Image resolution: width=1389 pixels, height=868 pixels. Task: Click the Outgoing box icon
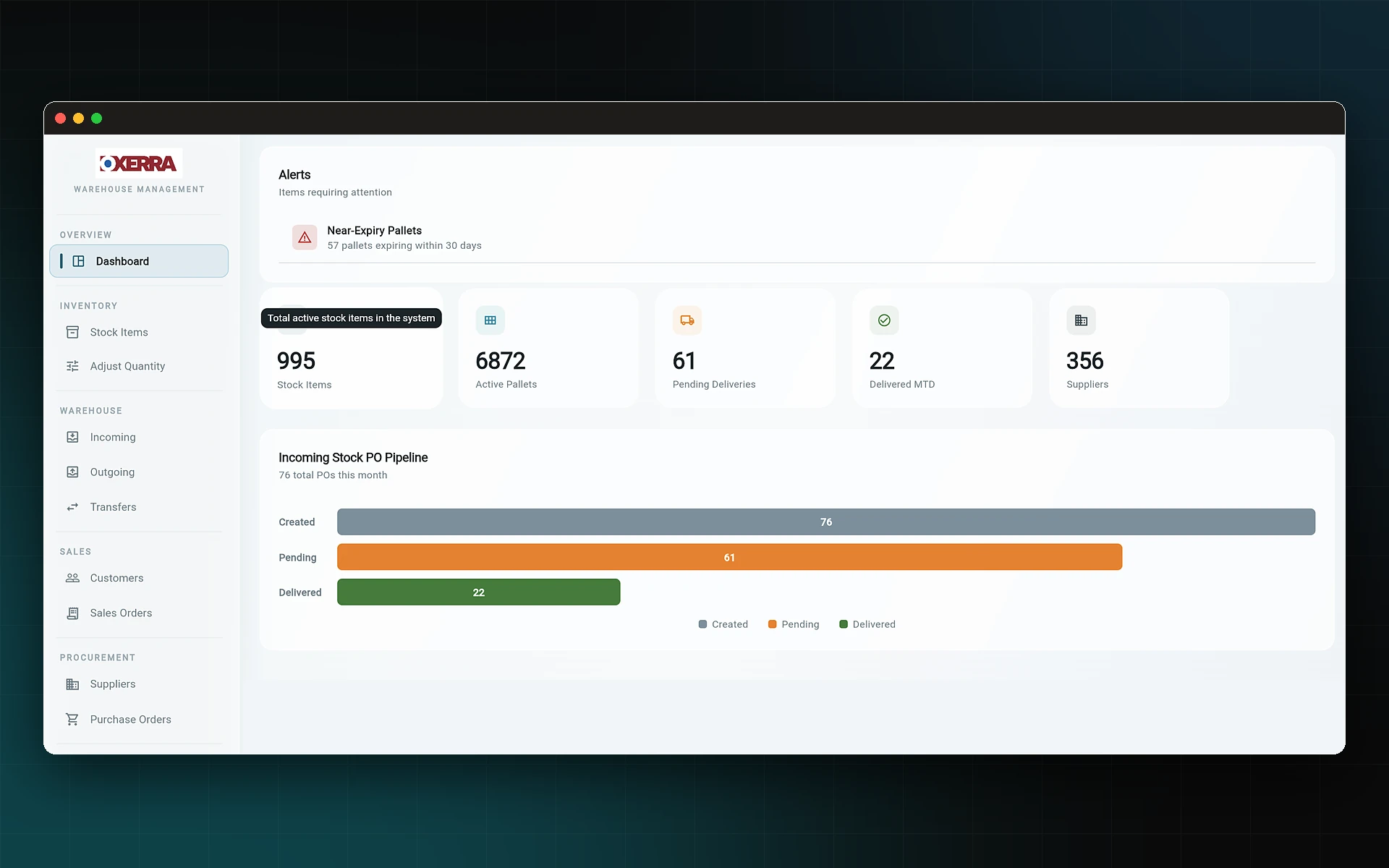point(72,472)
